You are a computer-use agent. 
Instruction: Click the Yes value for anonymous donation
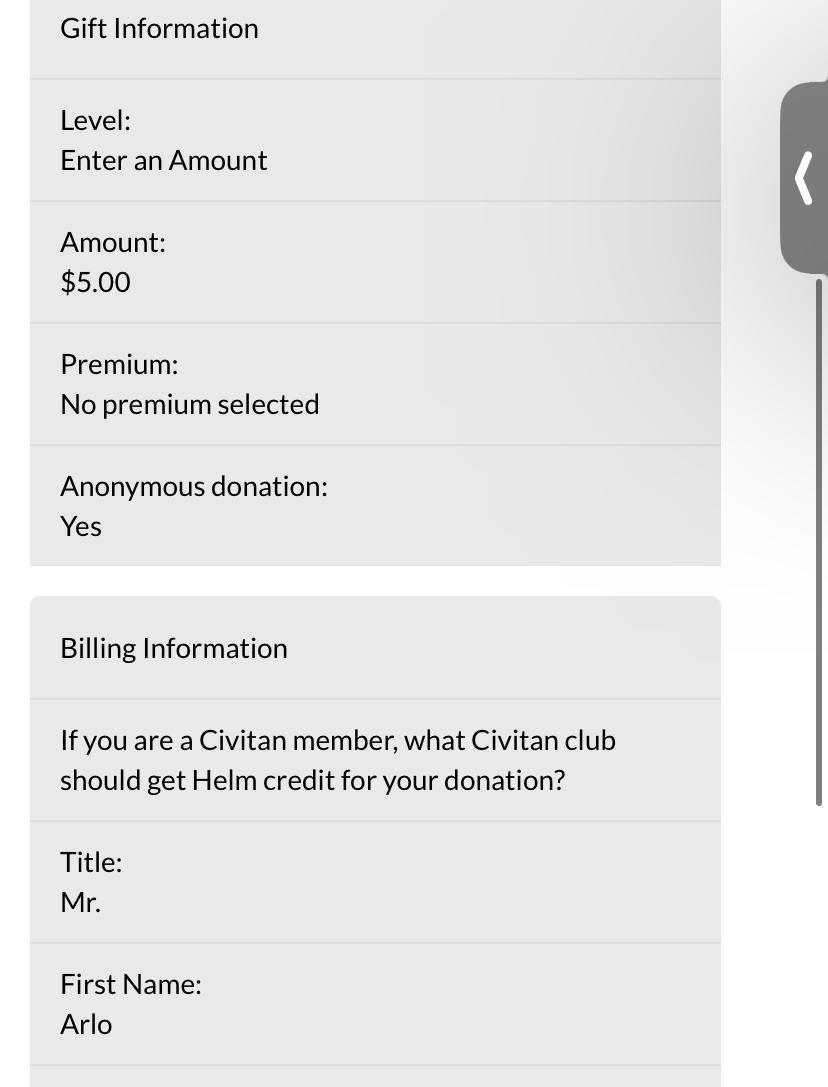click(x=81, y=526)
